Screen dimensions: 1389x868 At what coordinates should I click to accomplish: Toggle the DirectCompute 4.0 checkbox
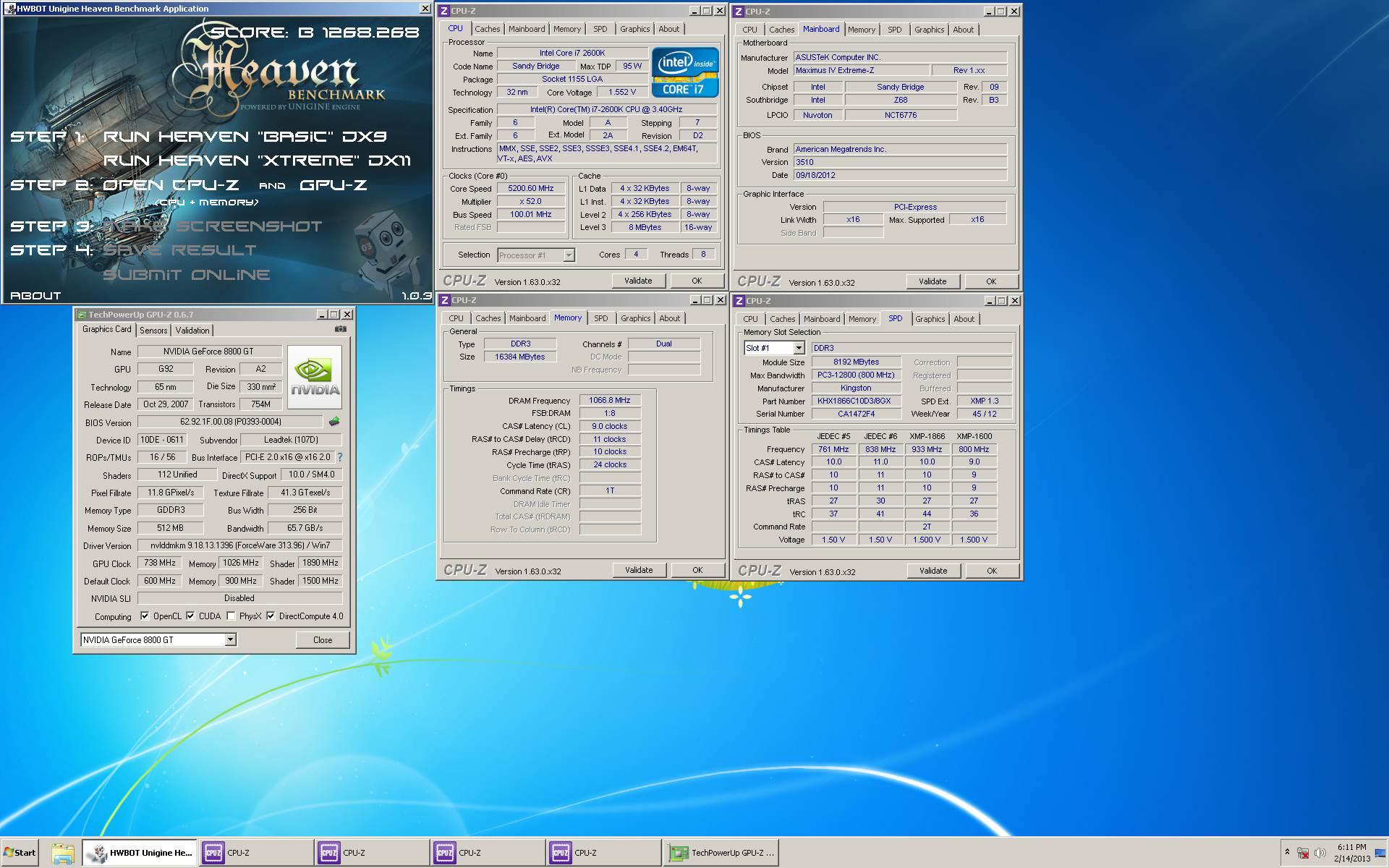[x=271, y=616]
